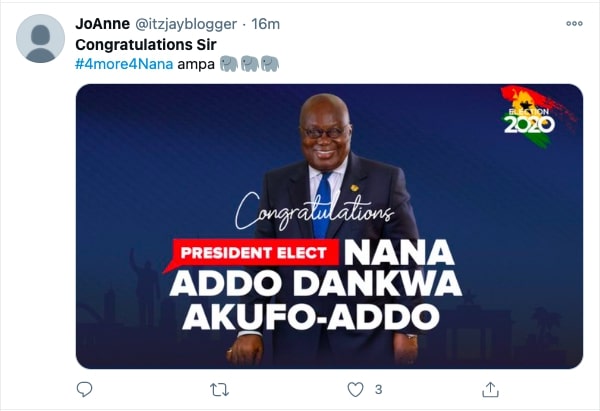Click the blue tie in the photo
Image resolution: width=600 pixels, height=411 pixels.
click(322, 205)
